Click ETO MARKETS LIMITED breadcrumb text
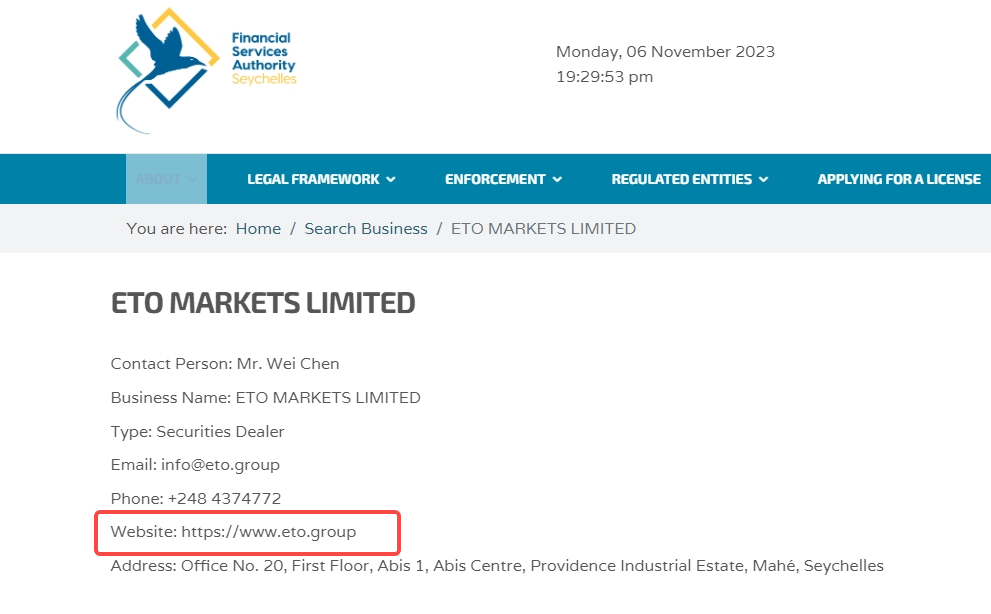The width and height of the screenshot is (991, 614). tap(544, 228)
